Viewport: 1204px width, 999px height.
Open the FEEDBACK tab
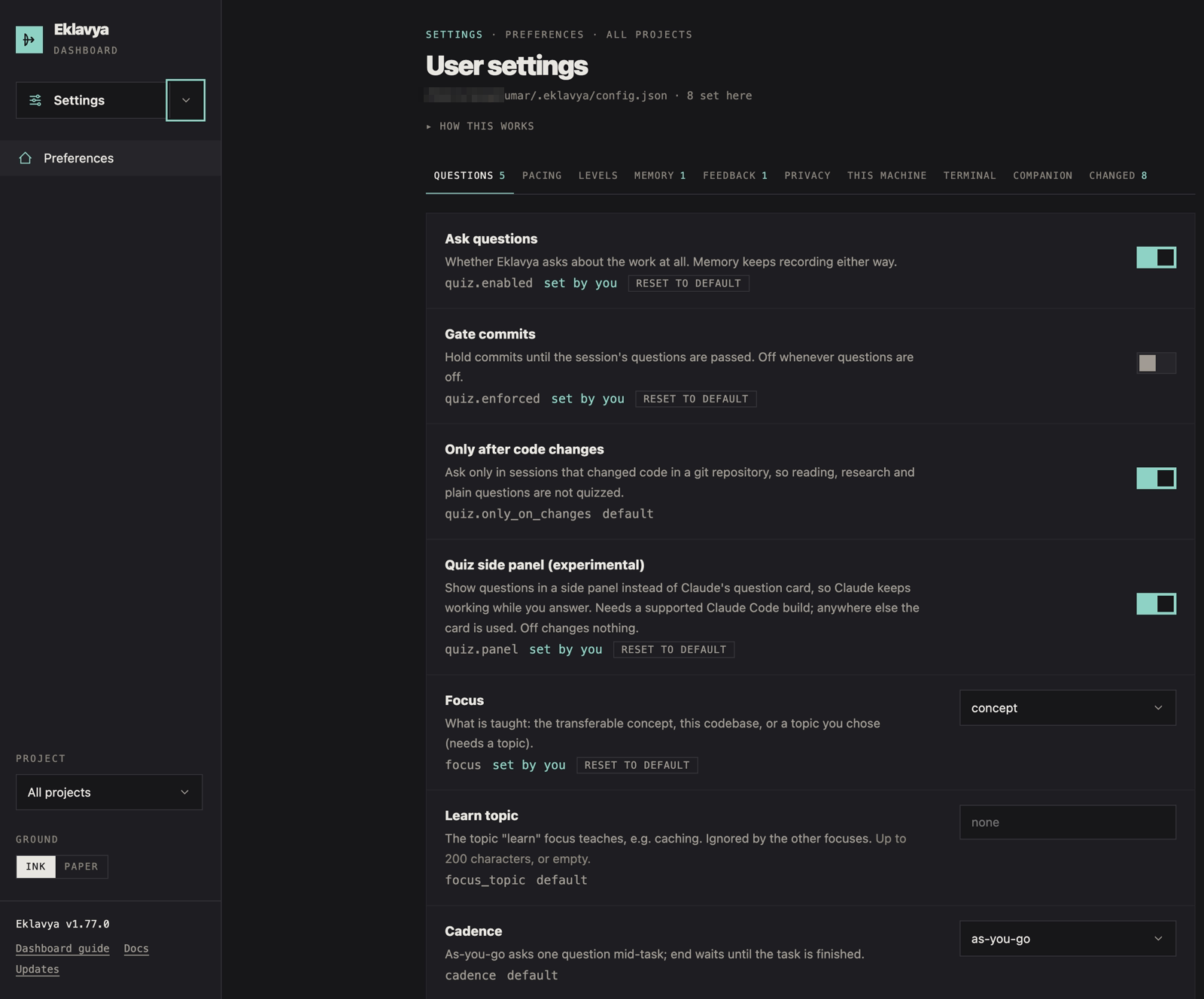(735, 175)
